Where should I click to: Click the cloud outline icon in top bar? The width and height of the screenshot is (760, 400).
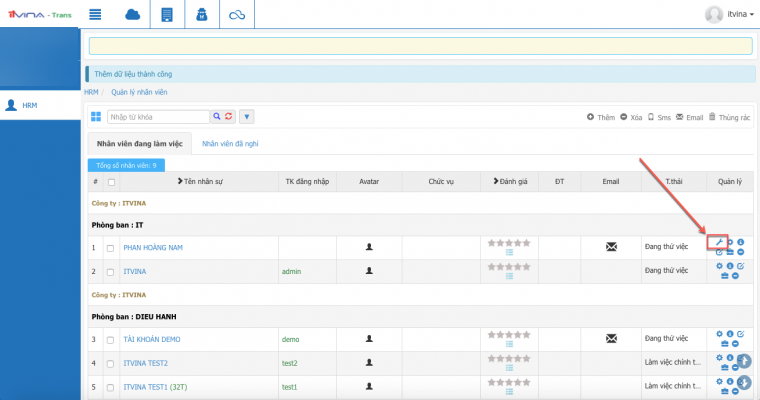click(x=237, y=14)
